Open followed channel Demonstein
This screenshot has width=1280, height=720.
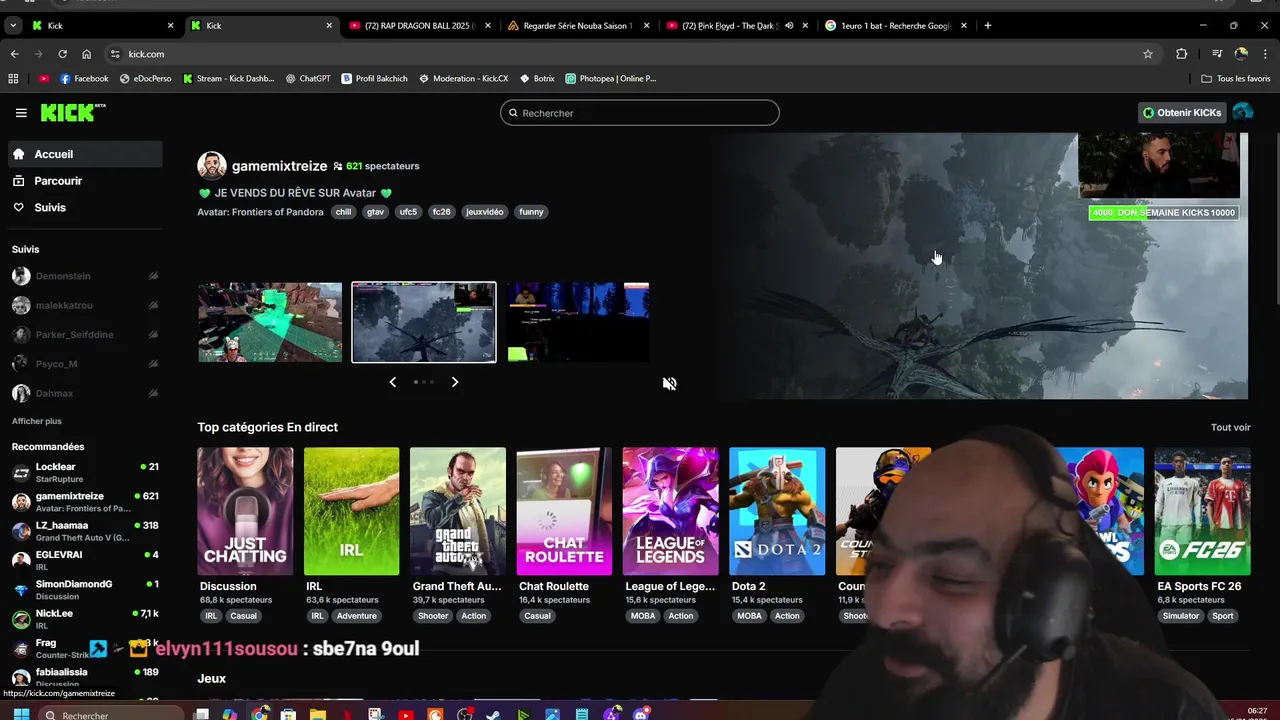click(x=85, y=276)
